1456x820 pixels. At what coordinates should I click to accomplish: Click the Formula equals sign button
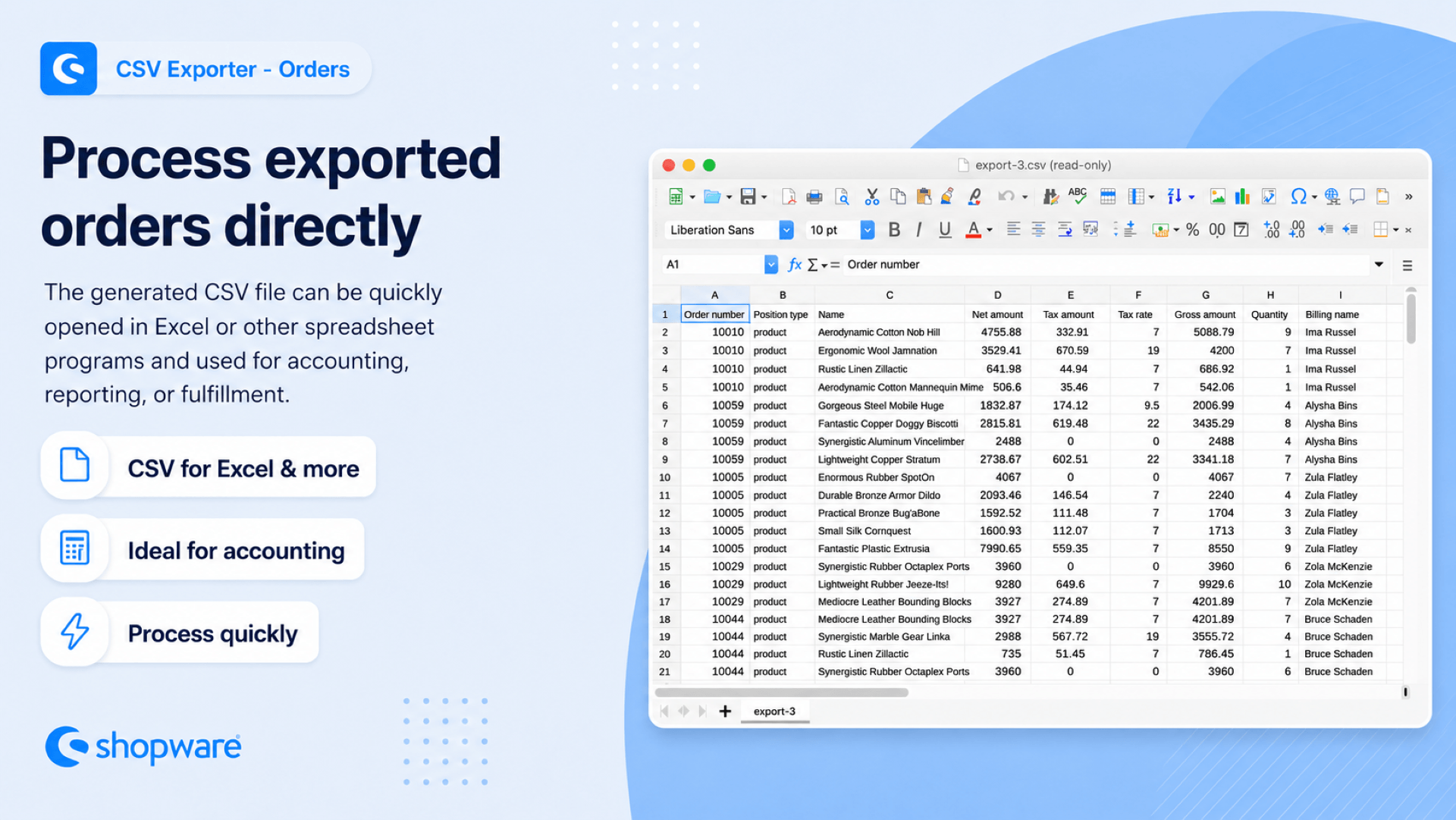(x=835, y=265)
